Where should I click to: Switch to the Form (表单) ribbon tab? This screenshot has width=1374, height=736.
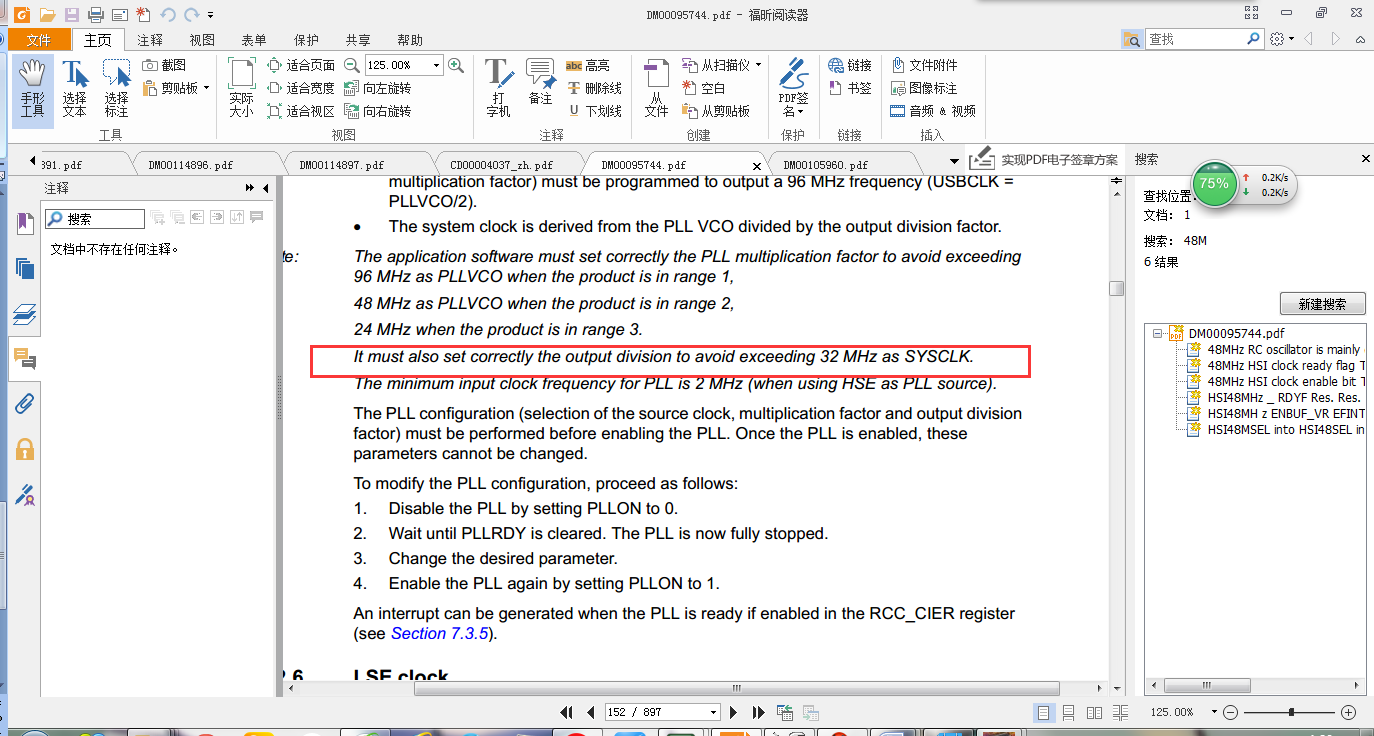(x=254, y=40)
